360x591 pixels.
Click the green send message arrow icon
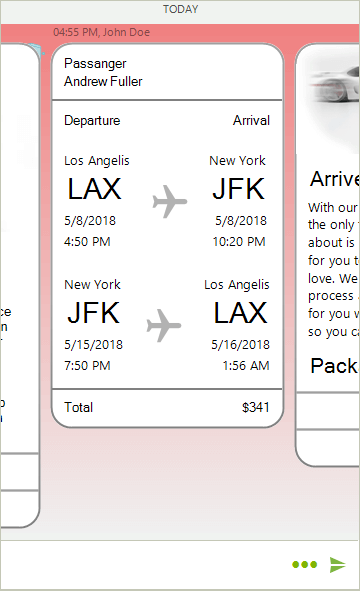(x=337, y=564)
